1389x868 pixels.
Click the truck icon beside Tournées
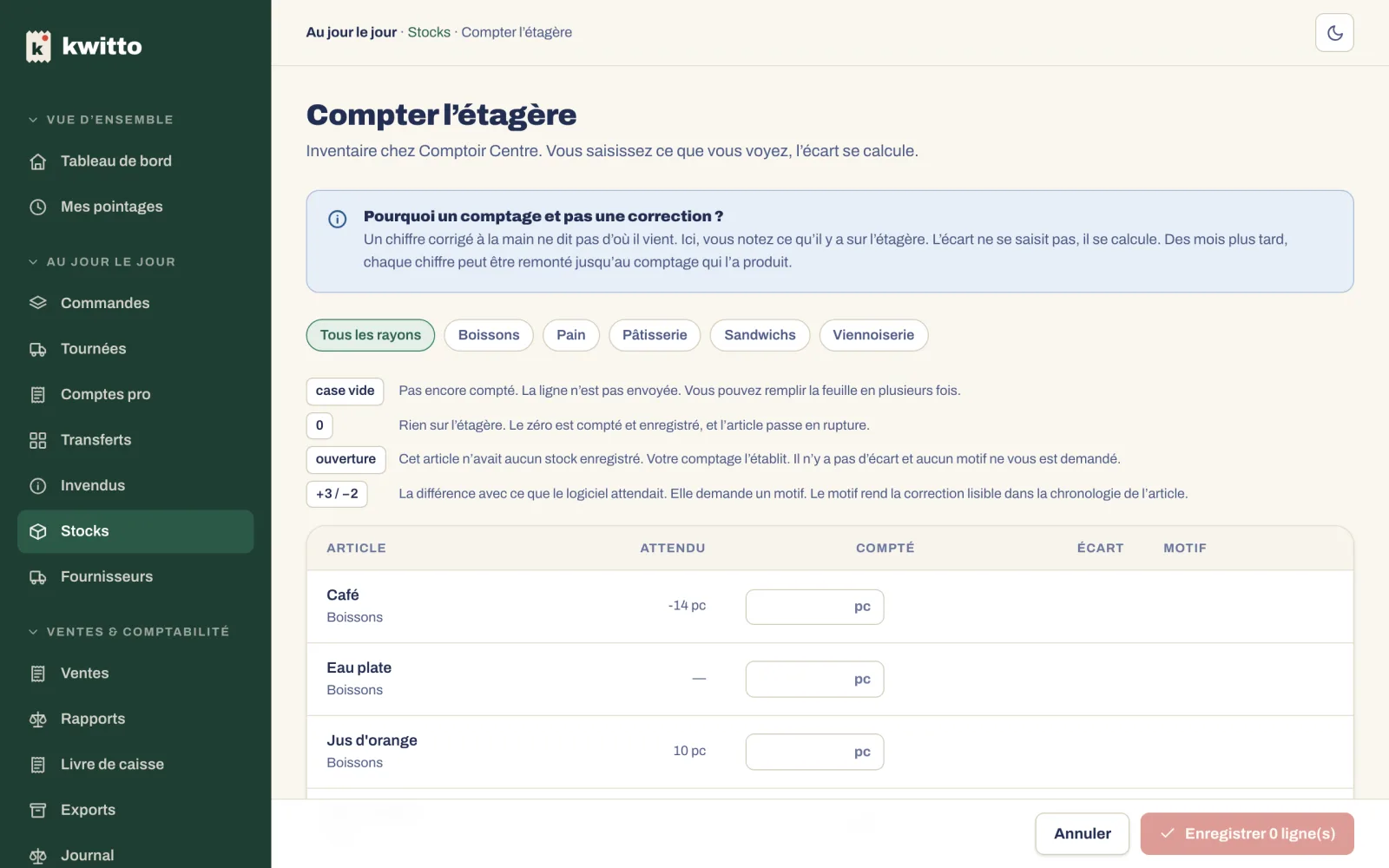coord(38,349)
